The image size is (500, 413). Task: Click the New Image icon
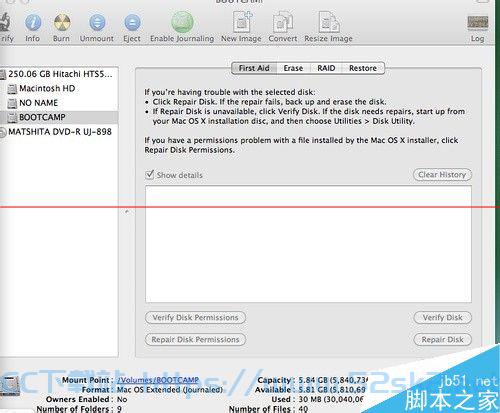click(x=242, y=22)
